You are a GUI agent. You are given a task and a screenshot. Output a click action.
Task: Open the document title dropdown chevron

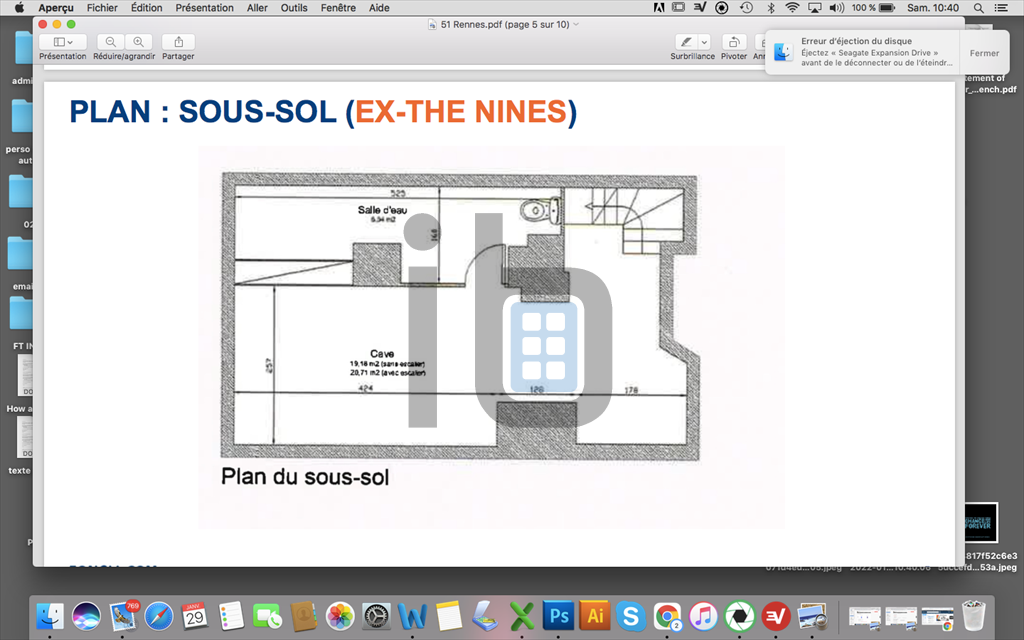(576, 24)
